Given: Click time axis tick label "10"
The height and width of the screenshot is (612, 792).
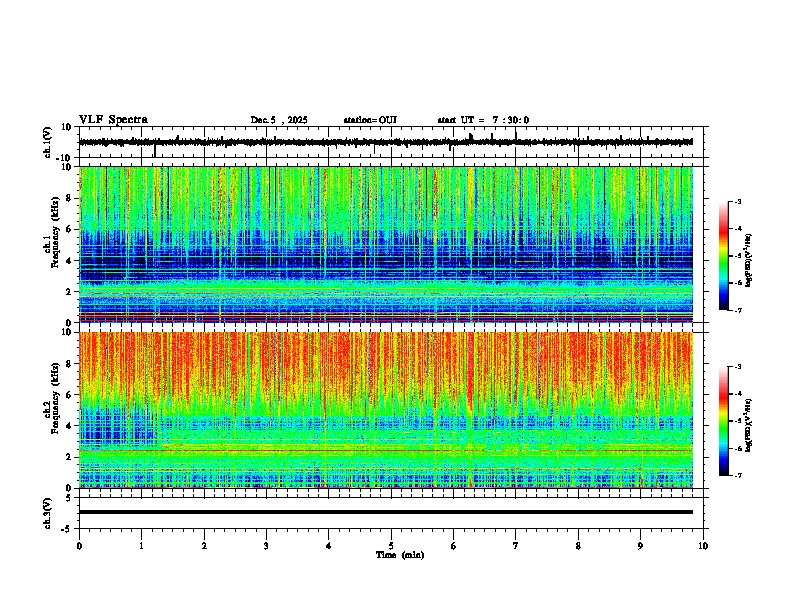Looking at the screenshot, I should pos(703,546).
